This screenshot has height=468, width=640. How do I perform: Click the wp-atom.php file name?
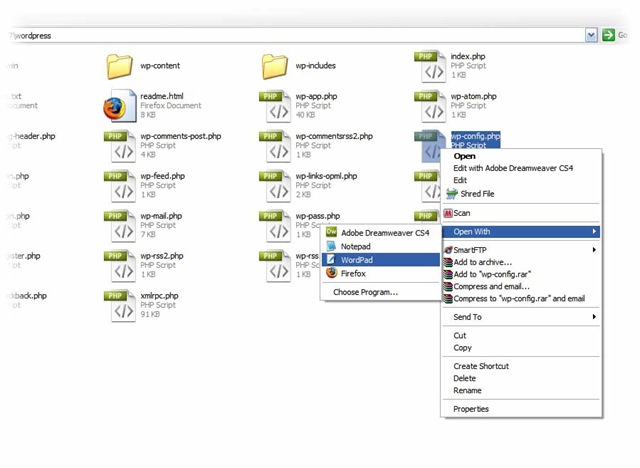473,96
